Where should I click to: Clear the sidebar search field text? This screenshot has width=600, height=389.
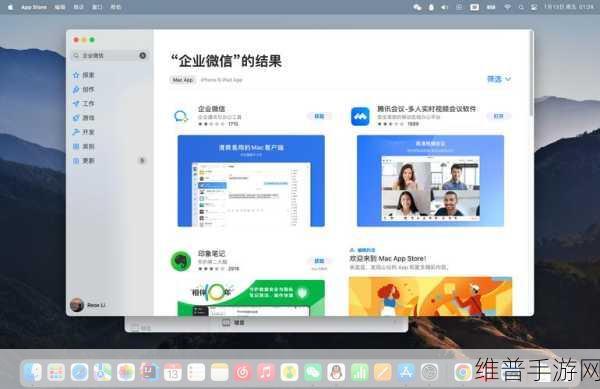pyautogui.click(x=142, y=55)
